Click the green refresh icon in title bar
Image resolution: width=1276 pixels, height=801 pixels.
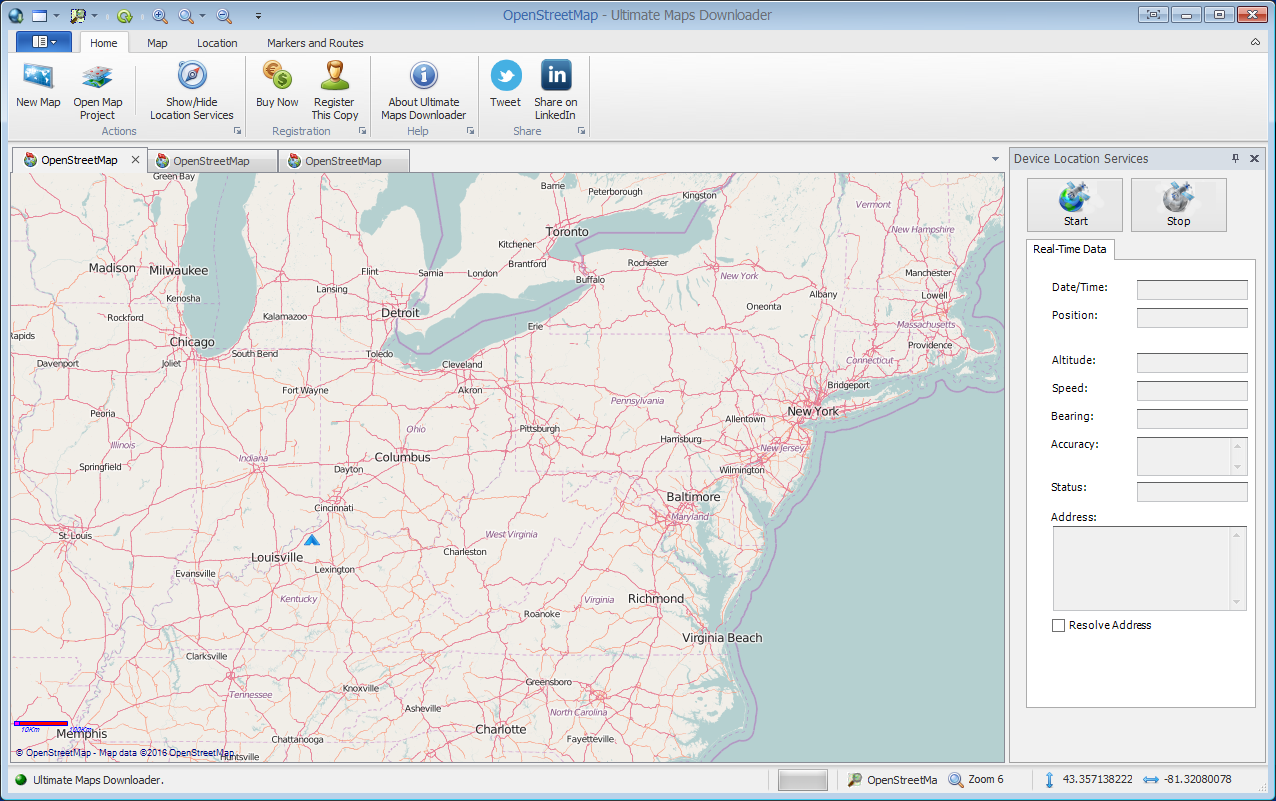pos(124,16)
